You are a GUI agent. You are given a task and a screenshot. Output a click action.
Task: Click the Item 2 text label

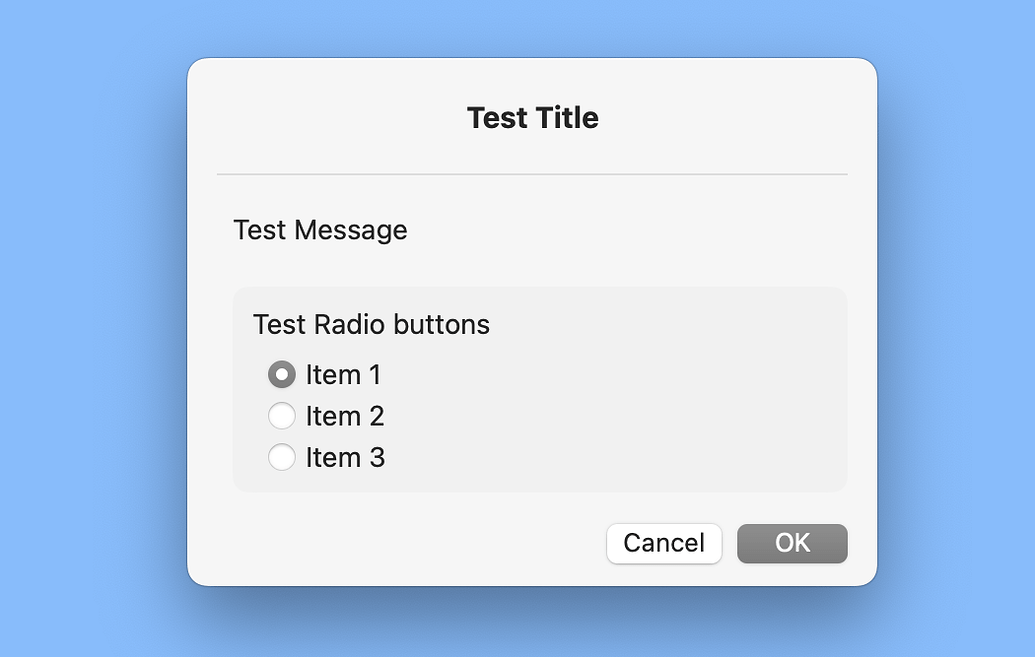pos(343,415)
